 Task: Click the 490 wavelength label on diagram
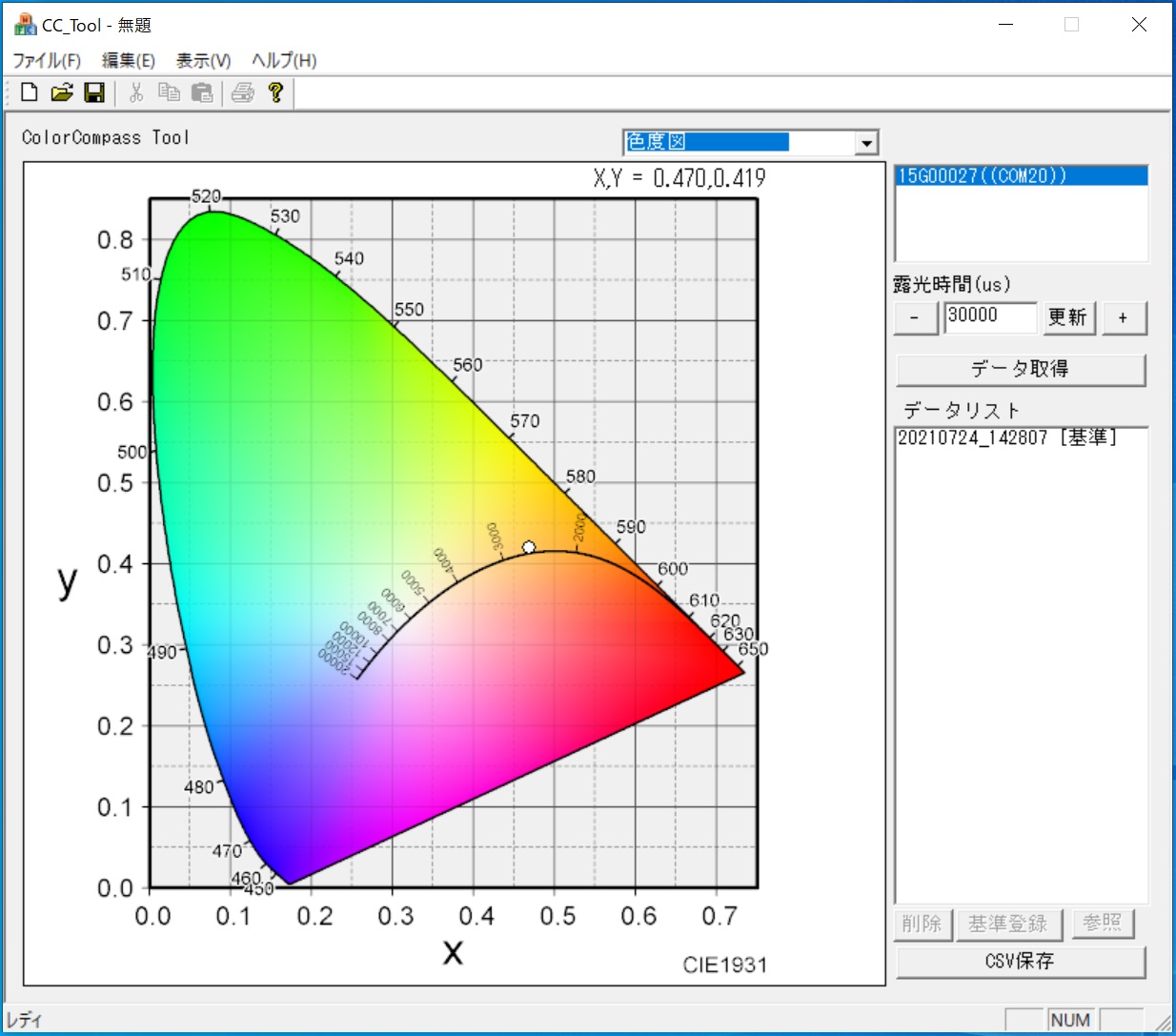162,652
